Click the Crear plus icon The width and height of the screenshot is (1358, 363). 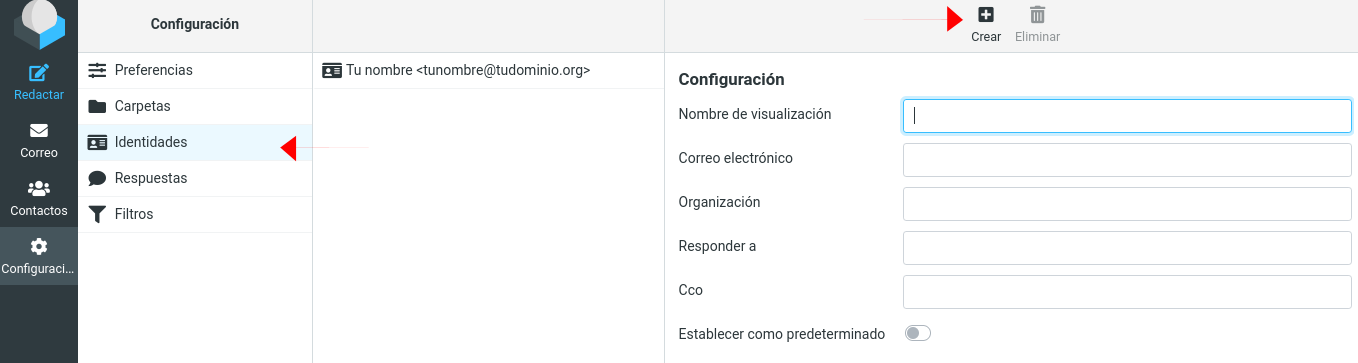click(x=986, y=15)
